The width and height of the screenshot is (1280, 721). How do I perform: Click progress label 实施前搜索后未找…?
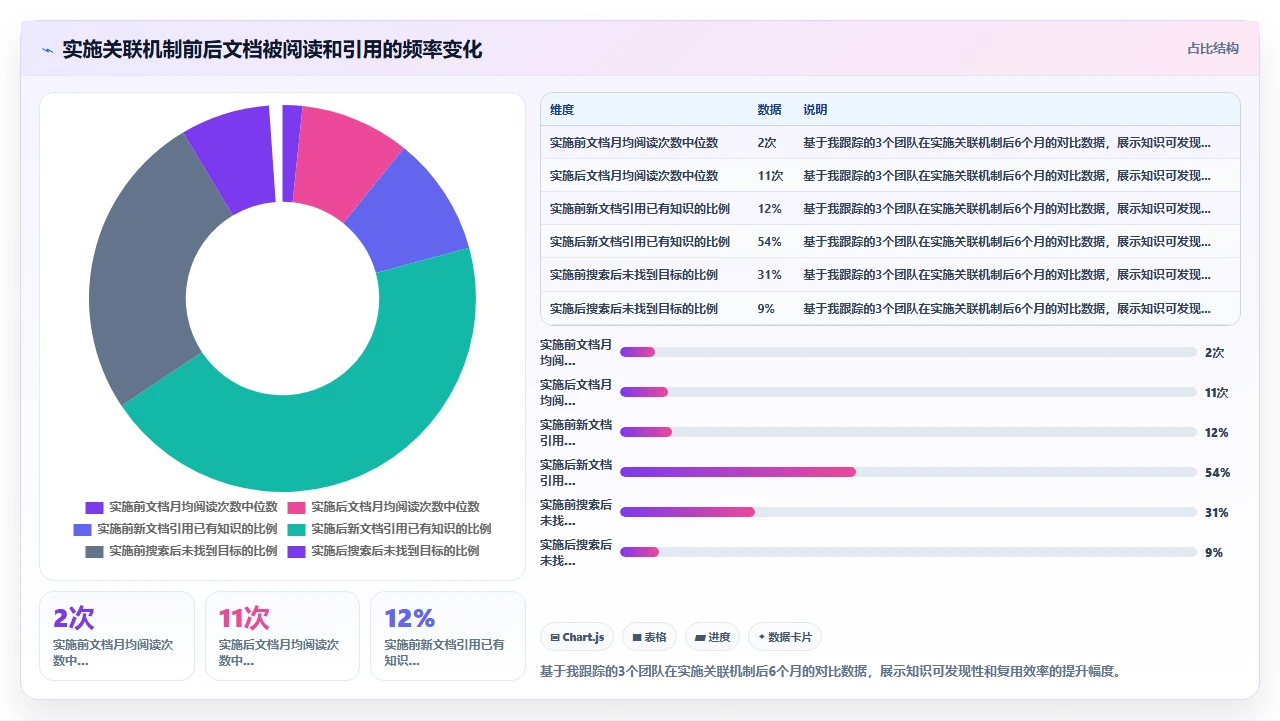point(576,512)
